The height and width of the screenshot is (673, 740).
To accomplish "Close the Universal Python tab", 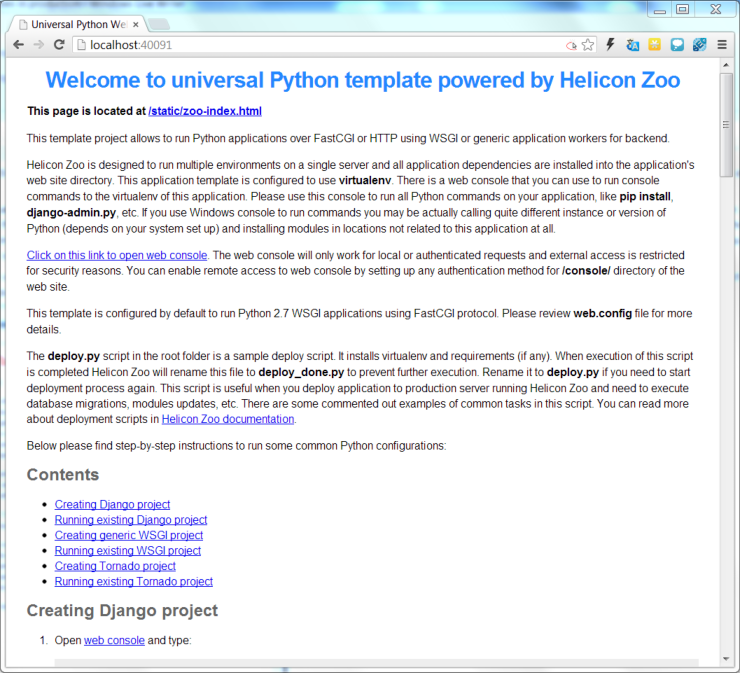I will (137, 23).
